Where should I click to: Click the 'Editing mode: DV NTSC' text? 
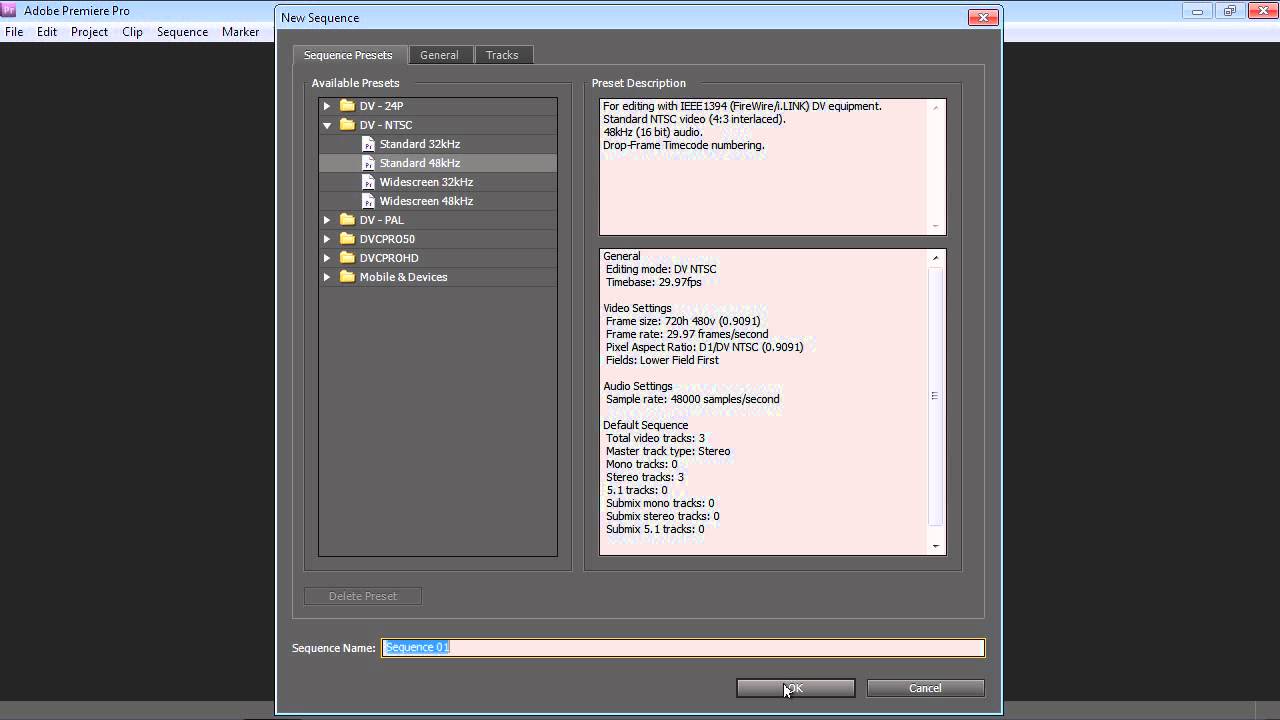661,269
